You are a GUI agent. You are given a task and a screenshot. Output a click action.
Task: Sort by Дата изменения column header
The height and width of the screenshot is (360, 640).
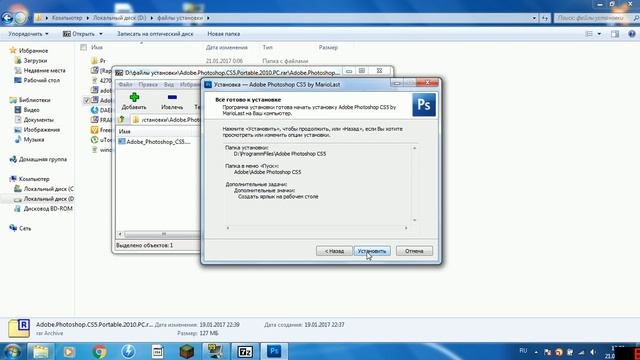tap(227, 47)
